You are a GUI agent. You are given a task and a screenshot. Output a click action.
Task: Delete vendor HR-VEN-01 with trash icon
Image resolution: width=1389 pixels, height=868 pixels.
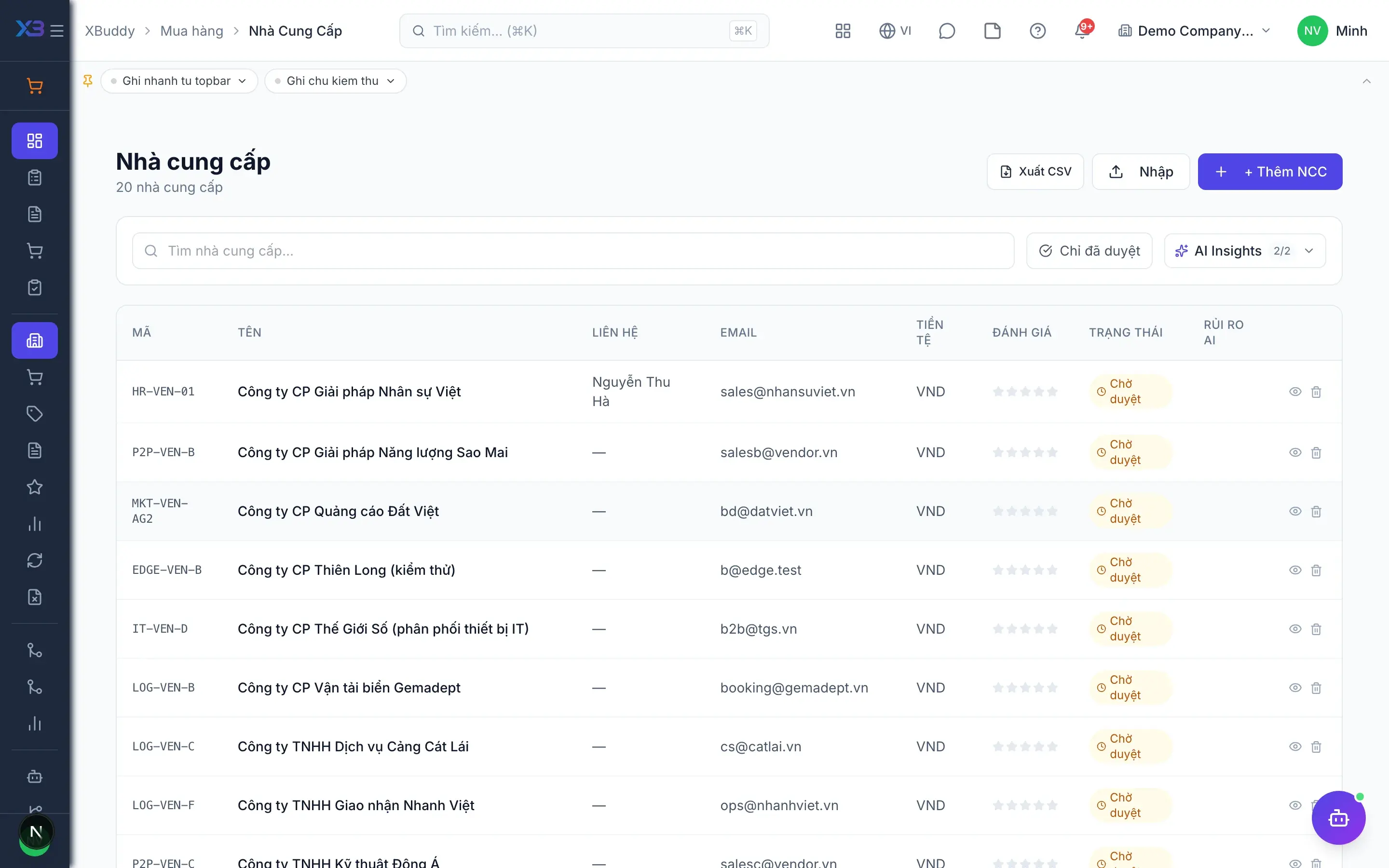[1316, 392]
